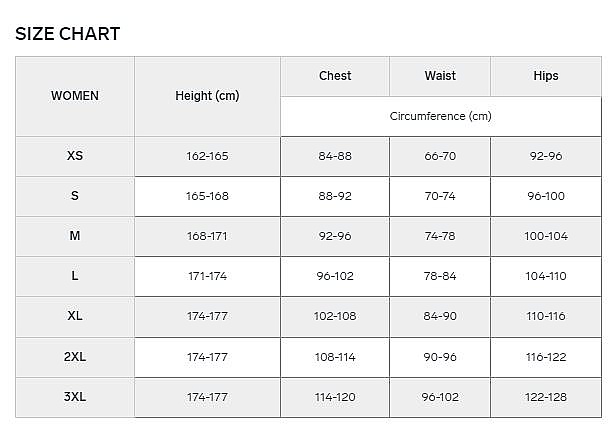Click waist value 74-78 for size M

click(x=440, y=236)
